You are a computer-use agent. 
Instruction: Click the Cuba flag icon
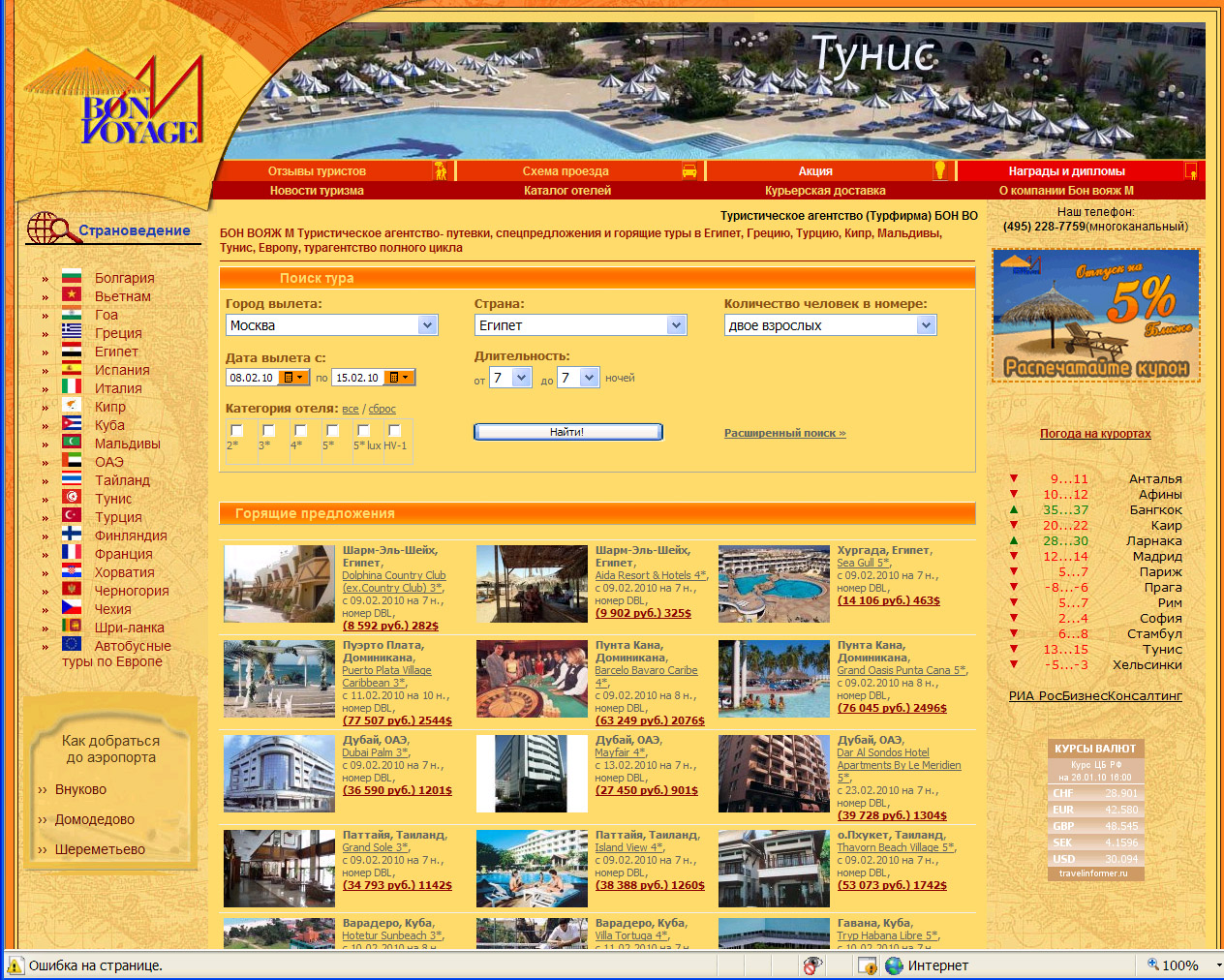(x=72, y=425)
